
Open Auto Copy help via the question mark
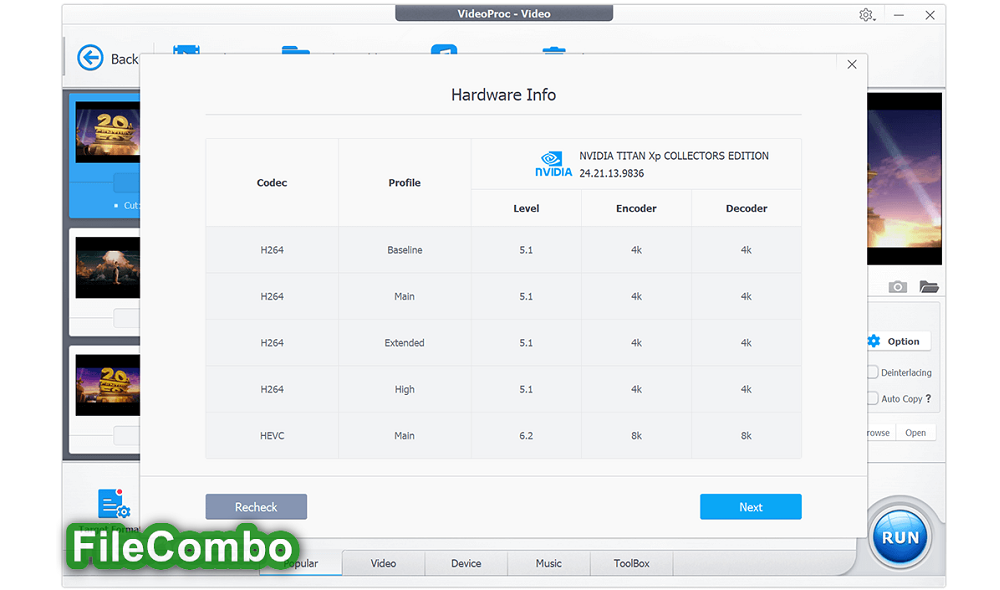point(926,398)
